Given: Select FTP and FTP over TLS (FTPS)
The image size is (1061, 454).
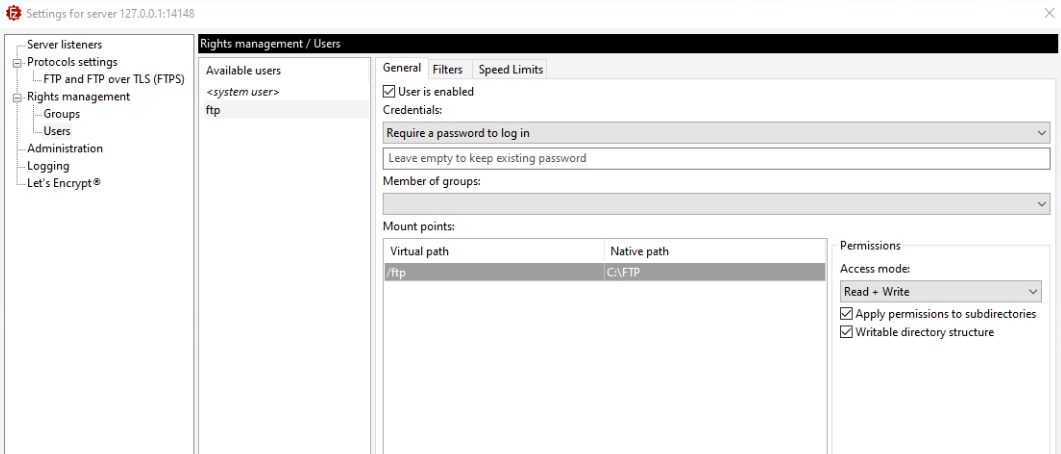Looking at the screenshot, I should (x=107, y=79).
